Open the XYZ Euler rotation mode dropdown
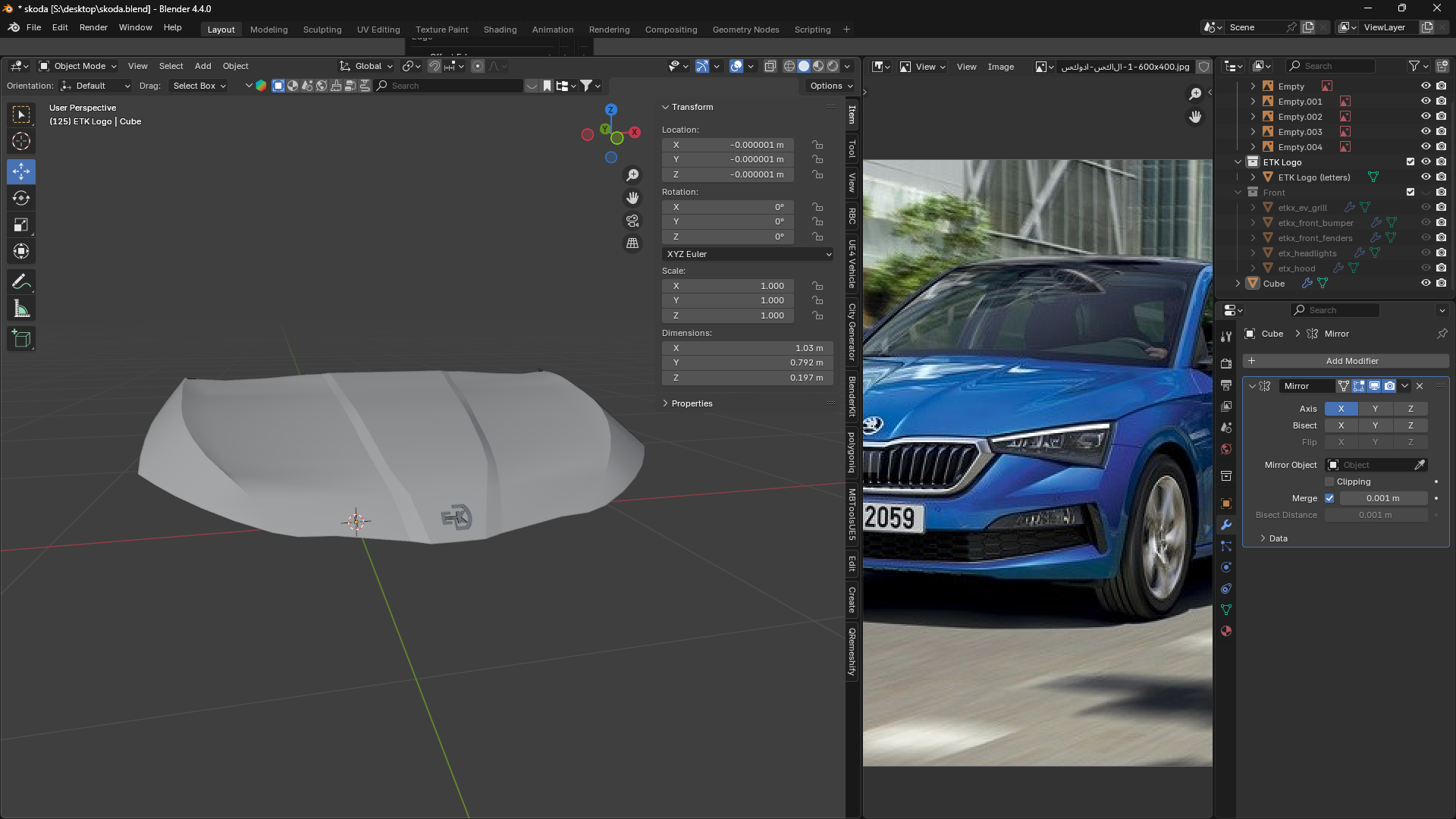Viewport: 1456px width, 819px height. tap(748, 254)
